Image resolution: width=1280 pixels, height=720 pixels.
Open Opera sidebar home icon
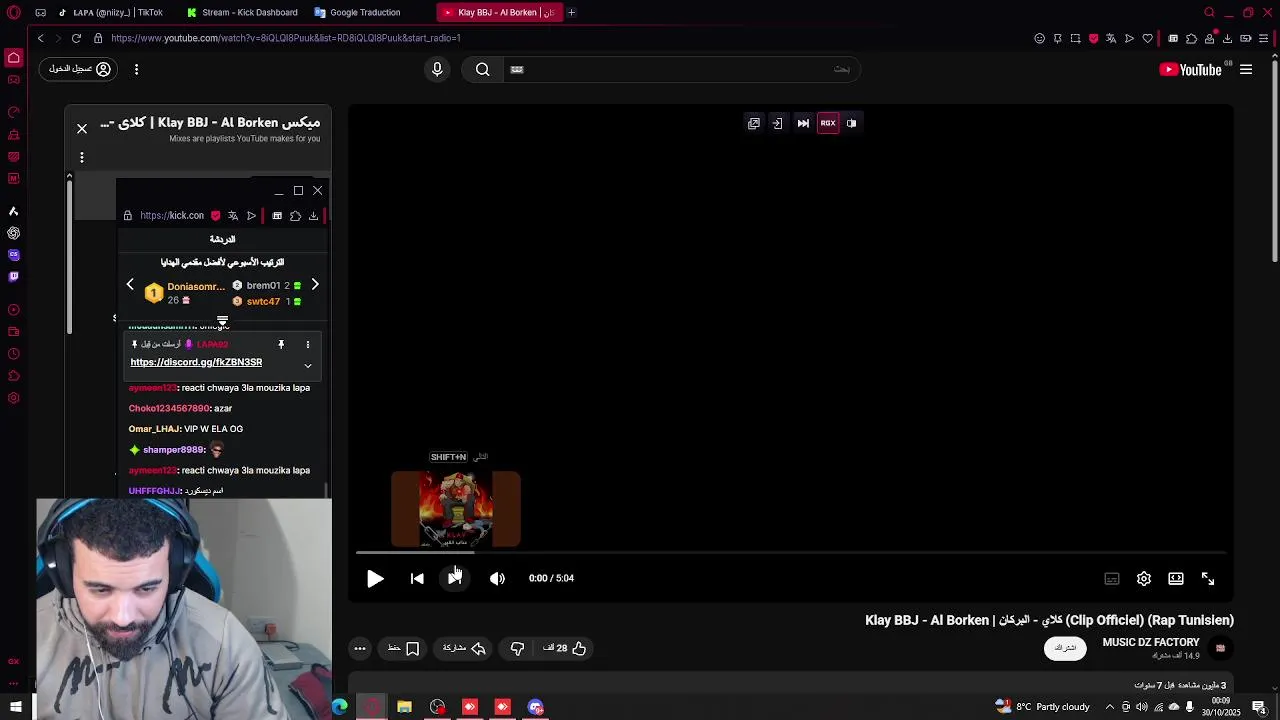(14, 58)
